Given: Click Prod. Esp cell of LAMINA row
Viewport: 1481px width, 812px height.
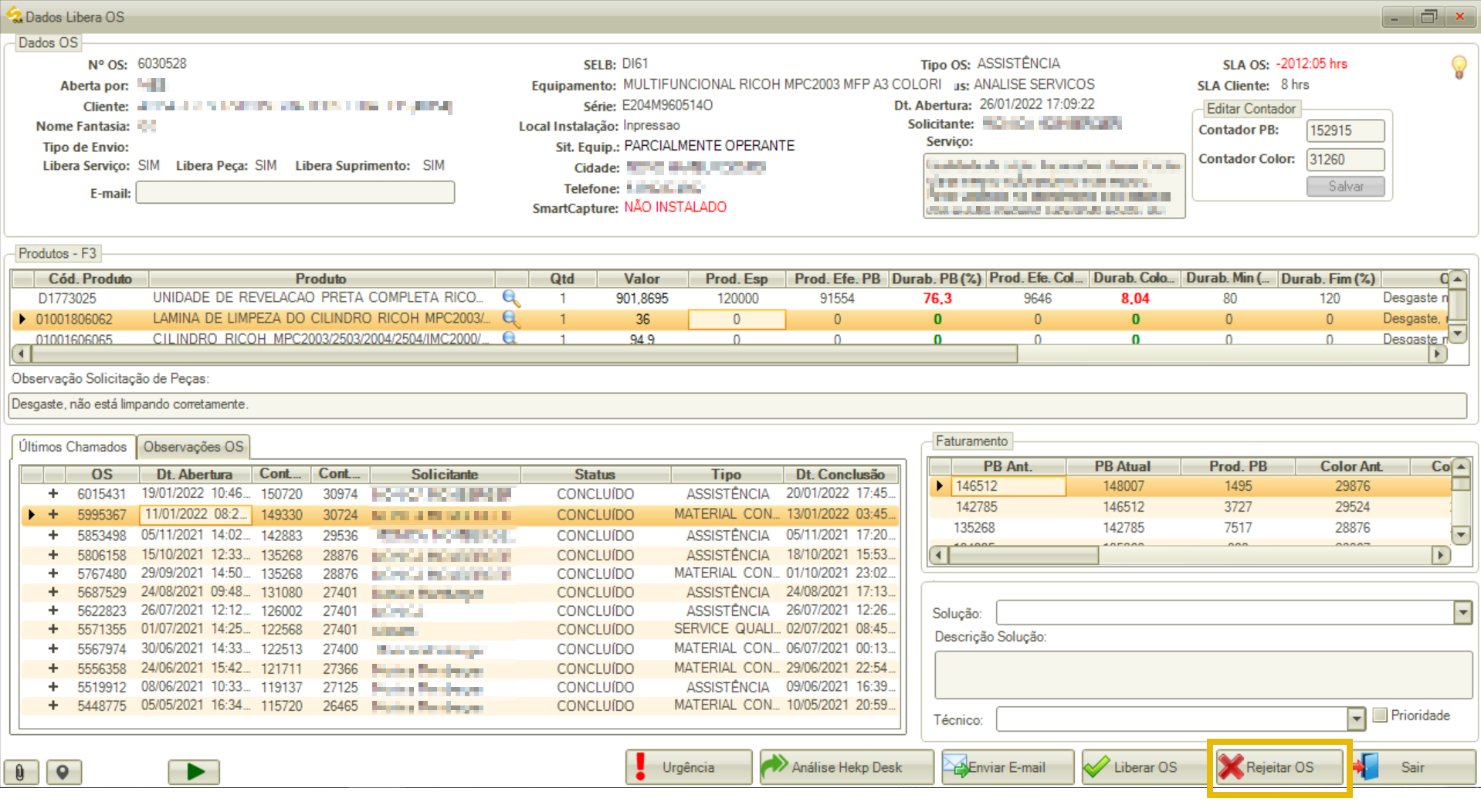Looking at the screenshot, I should click(737, 319).
